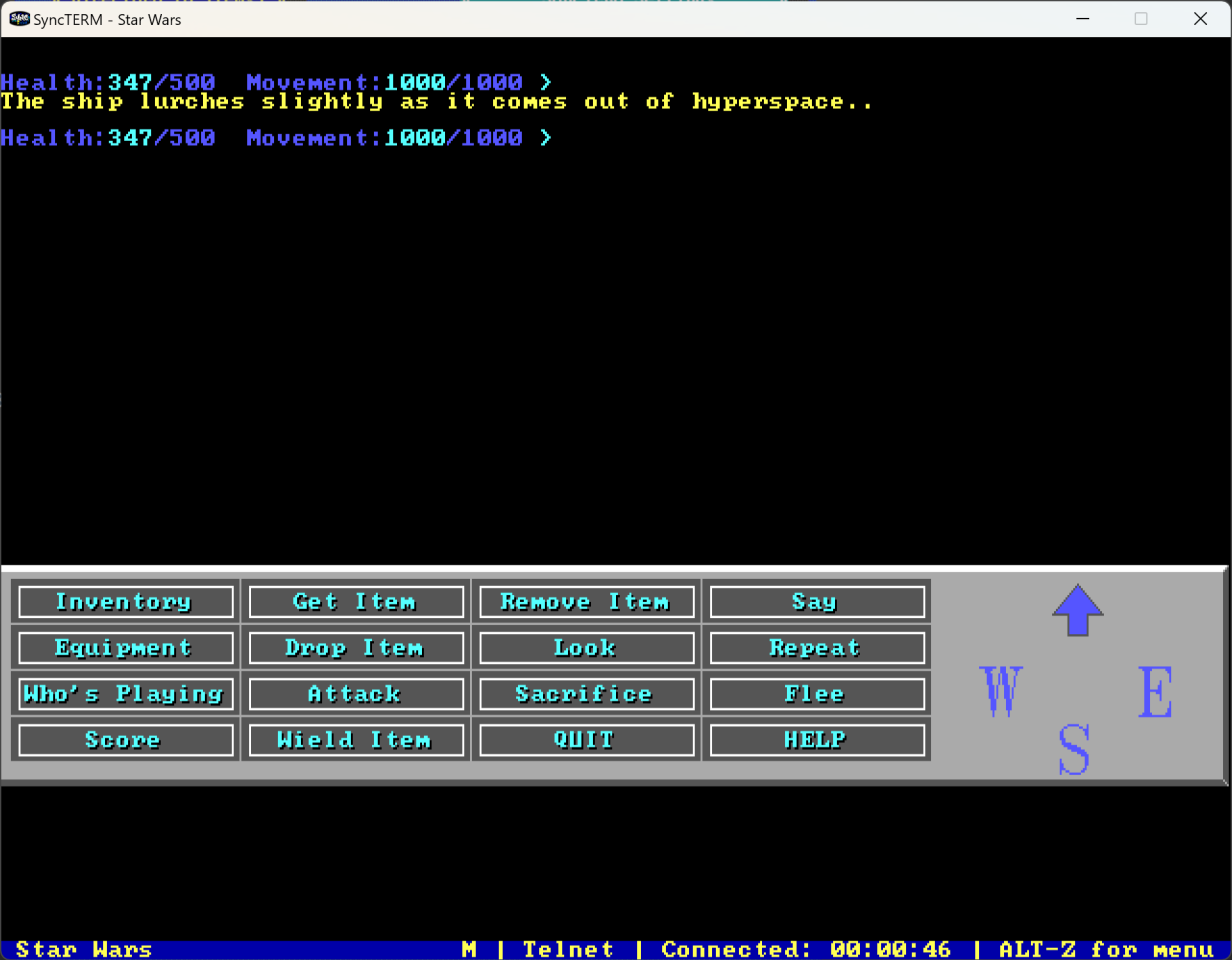Click the 'Star Wars' status bar label
Screen dimensions: 1232x960
click(x=84, y=949)
